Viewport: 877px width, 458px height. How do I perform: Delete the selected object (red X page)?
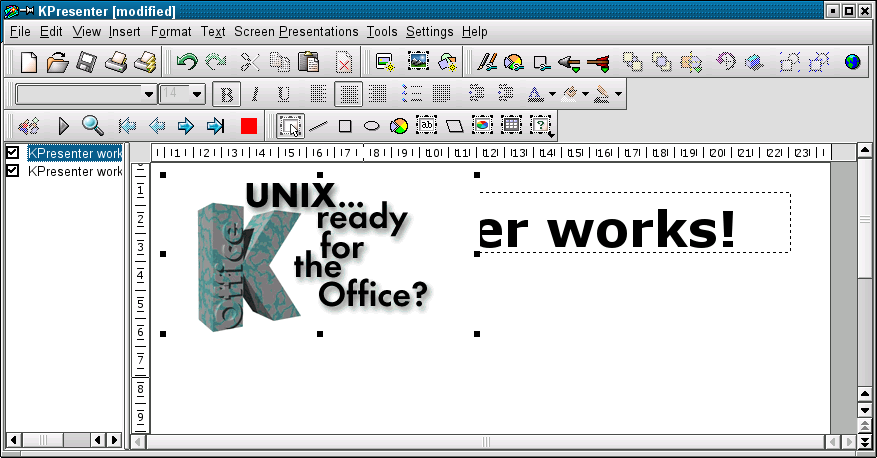pyautogui.click(x=343, y=62)
